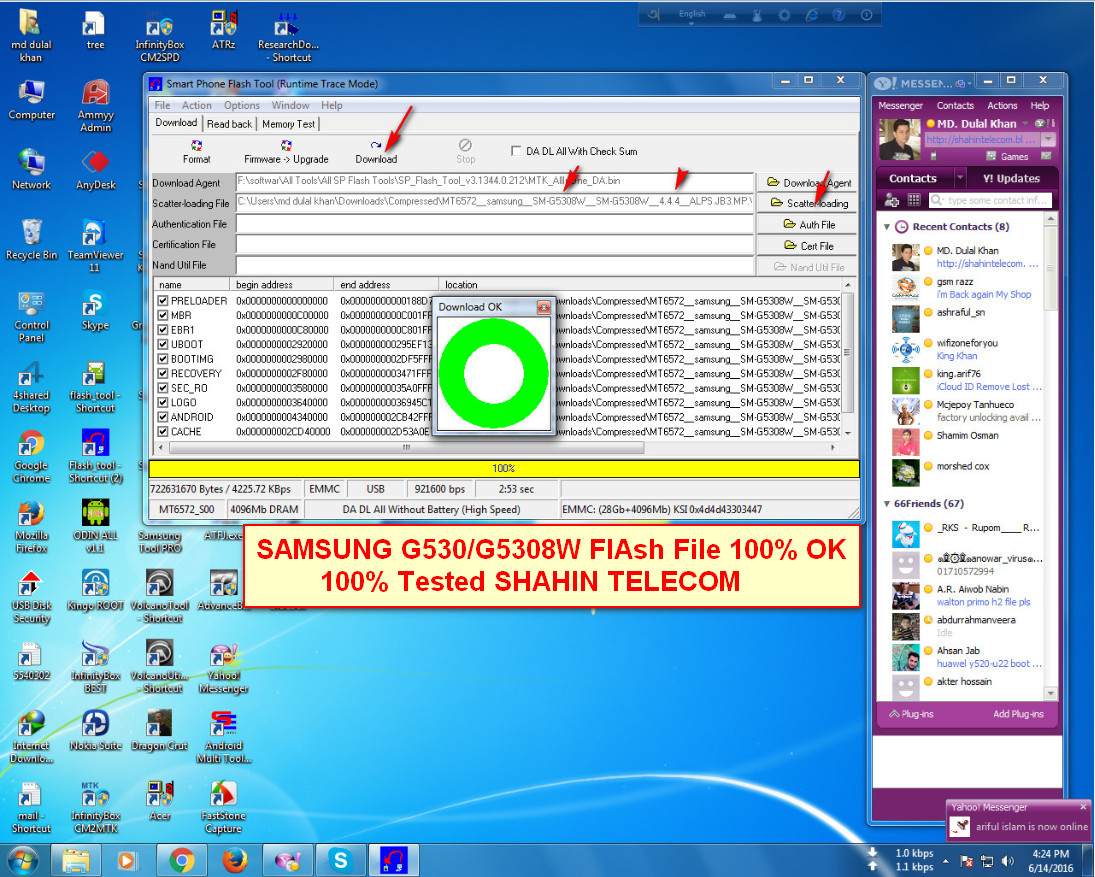Click Add Plug-ins link

[x=1017, y=714]
